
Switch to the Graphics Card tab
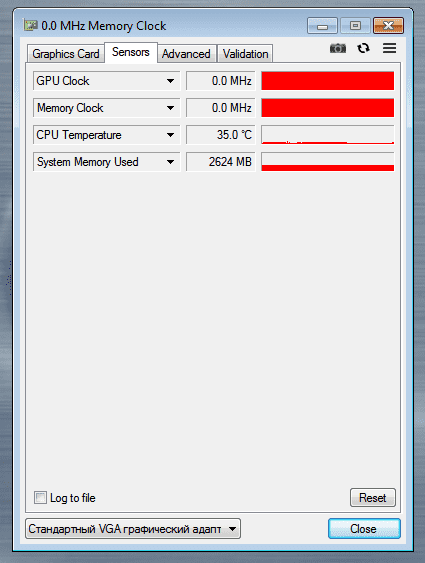coord(66,54)
